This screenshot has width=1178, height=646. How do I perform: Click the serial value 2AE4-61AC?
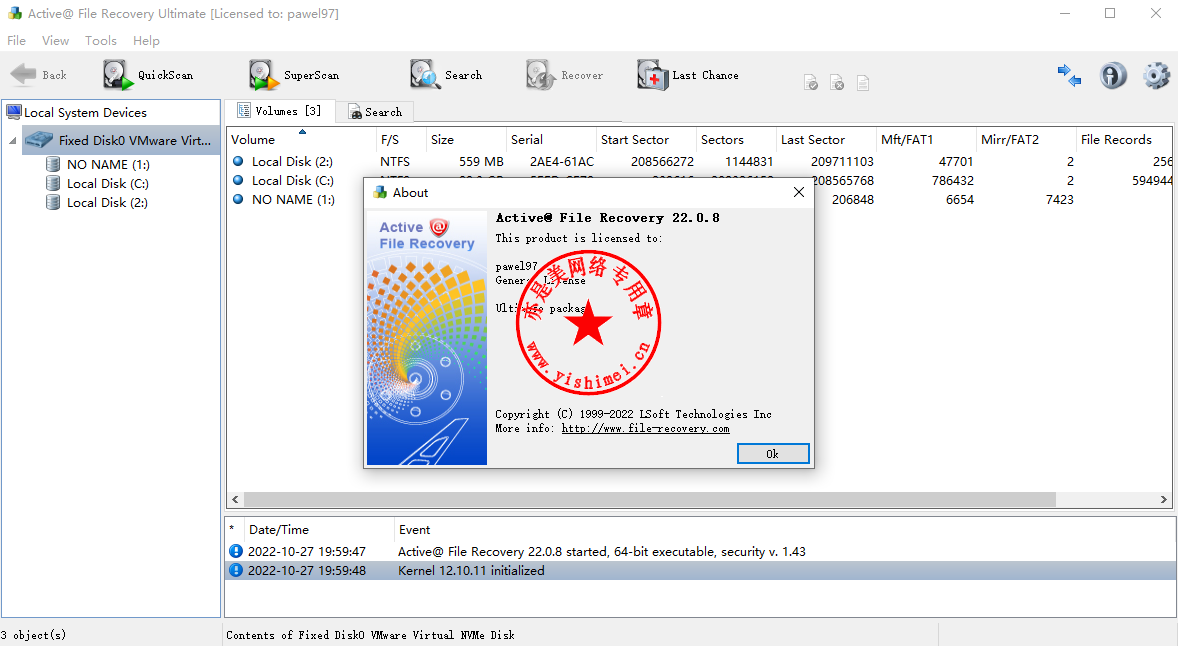(x=562, y=162)
